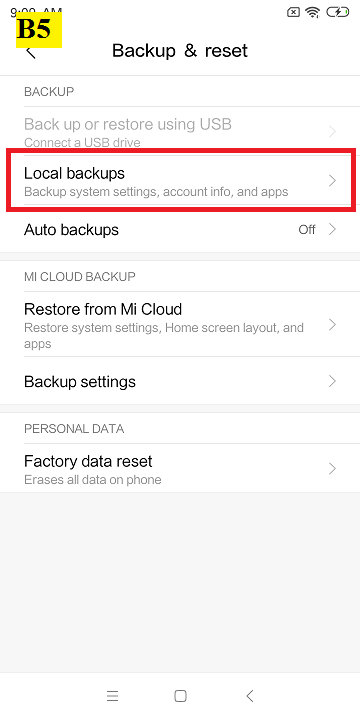The height and width of the screenshot is (720, 360).
Task: Open Restore from Mi Cloud
Action: [x=180, y=325]
